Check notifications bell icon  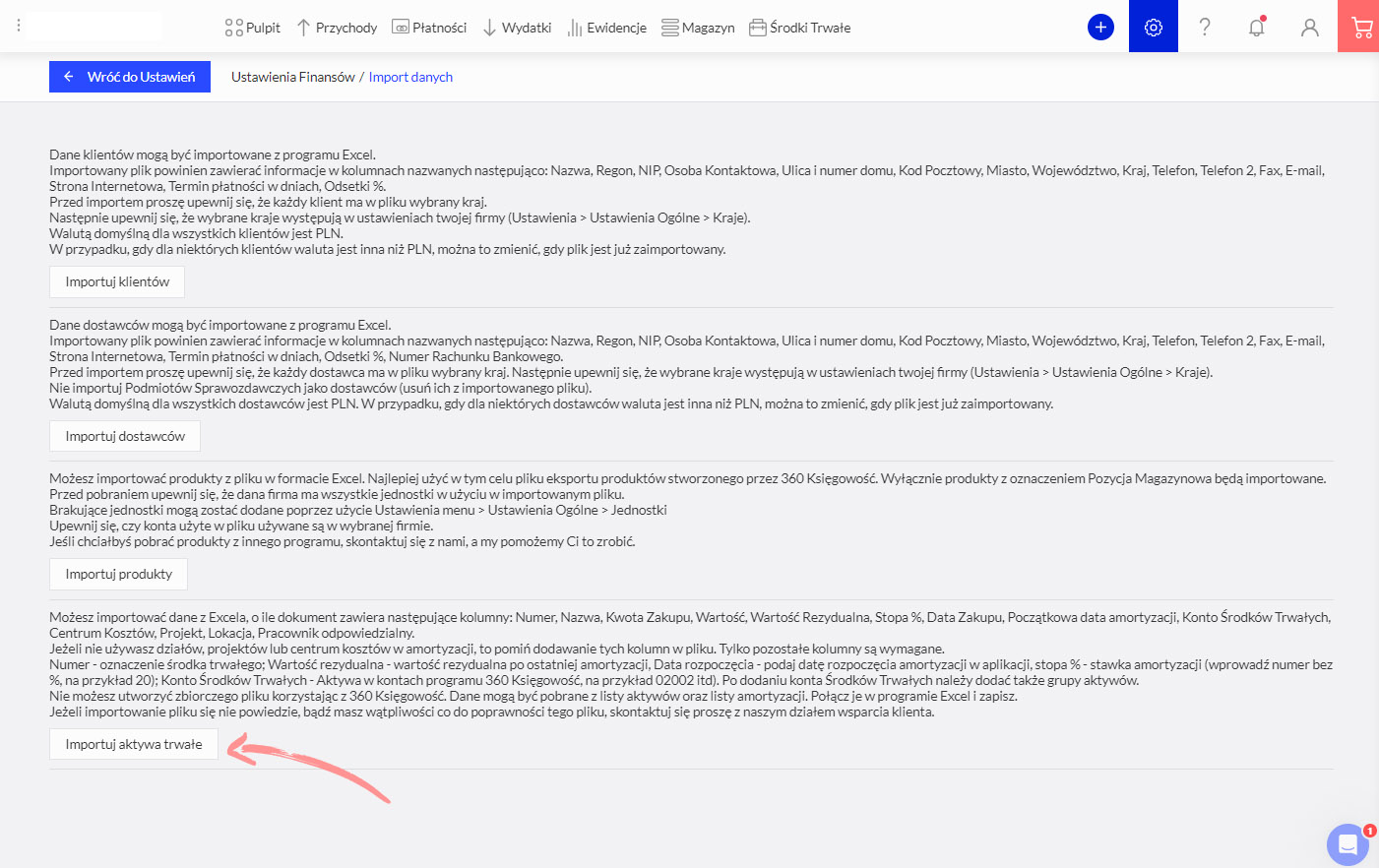[x=1257, y=27]
